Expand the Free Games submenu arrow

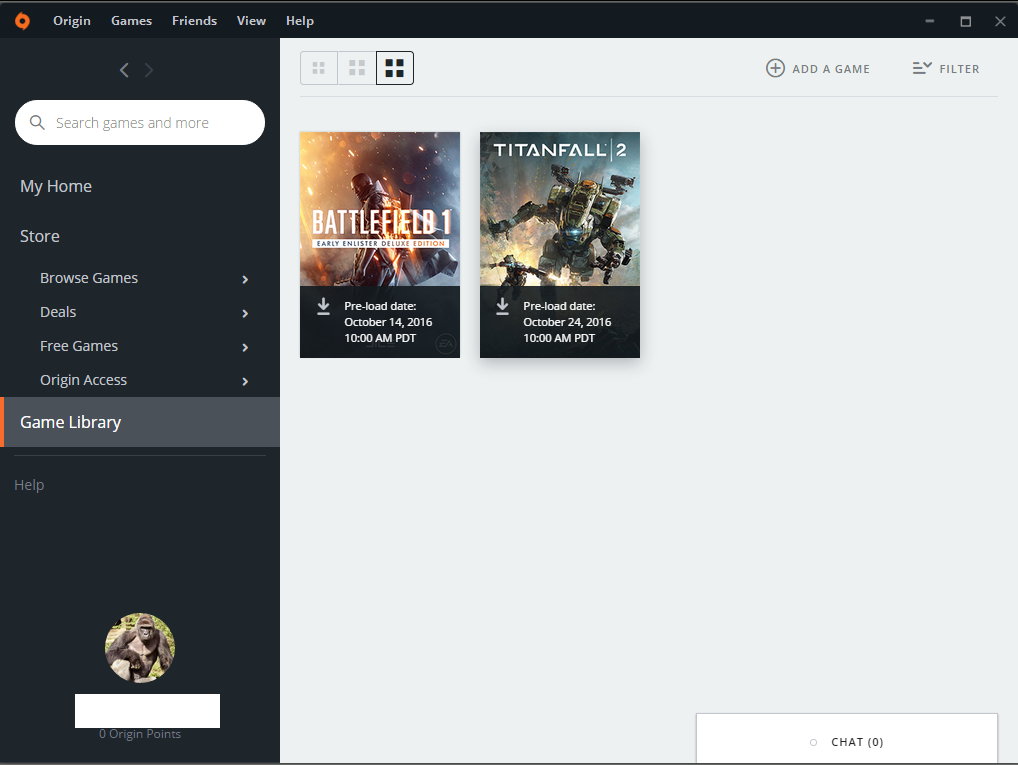tap(245, 347)
